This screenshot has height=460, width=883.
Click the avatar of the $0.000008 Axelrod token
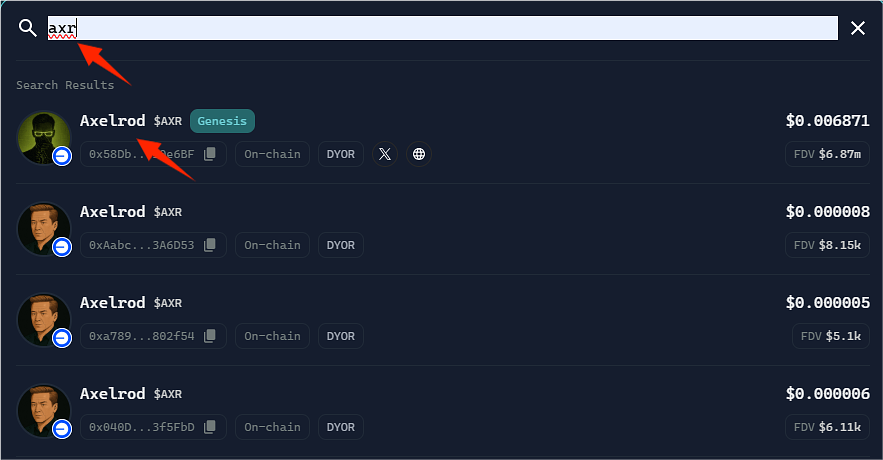tap(44, 228)
